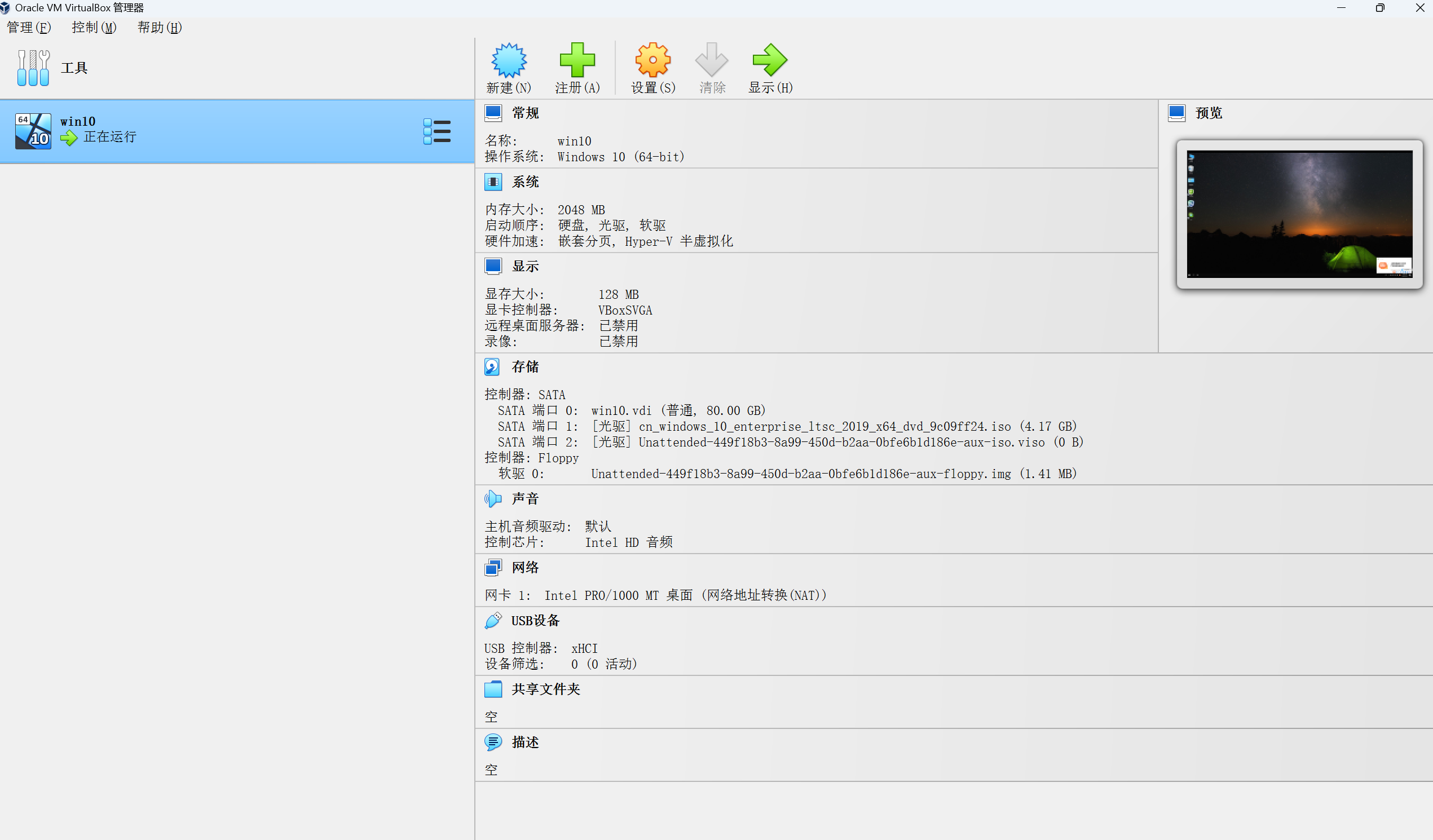This screenshot has height=840, width=1433.
Task: Click the General (常规) section icon
Action: (493, 113)
